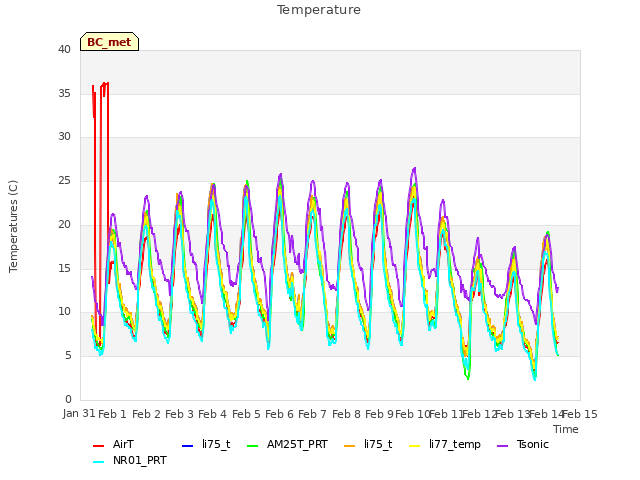Click the red AirT legend swatch
The image size is (640, 480).
(x=98, y=446)
